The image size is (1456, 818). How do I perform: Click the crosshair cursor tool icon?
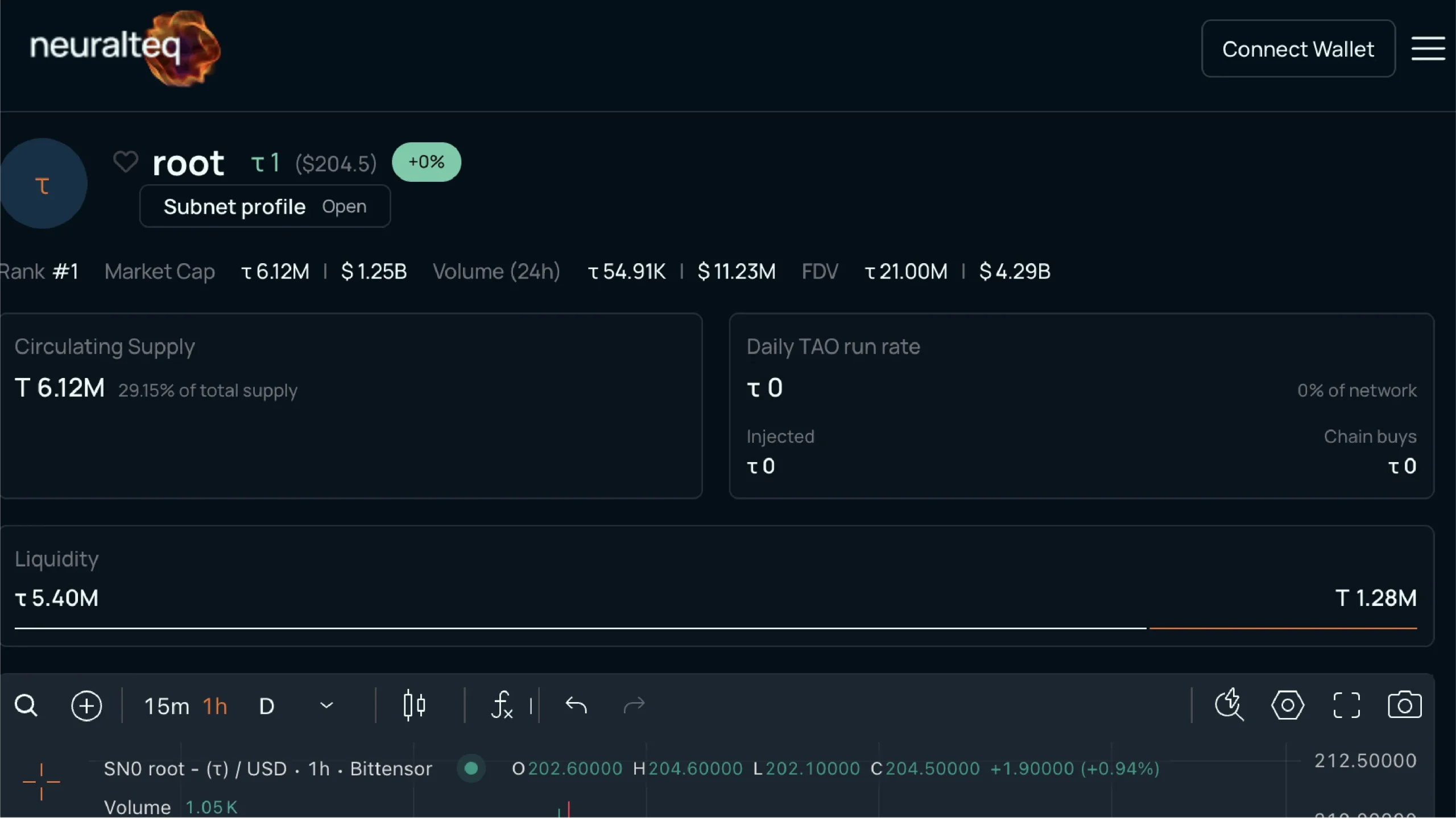click(42, 782)
